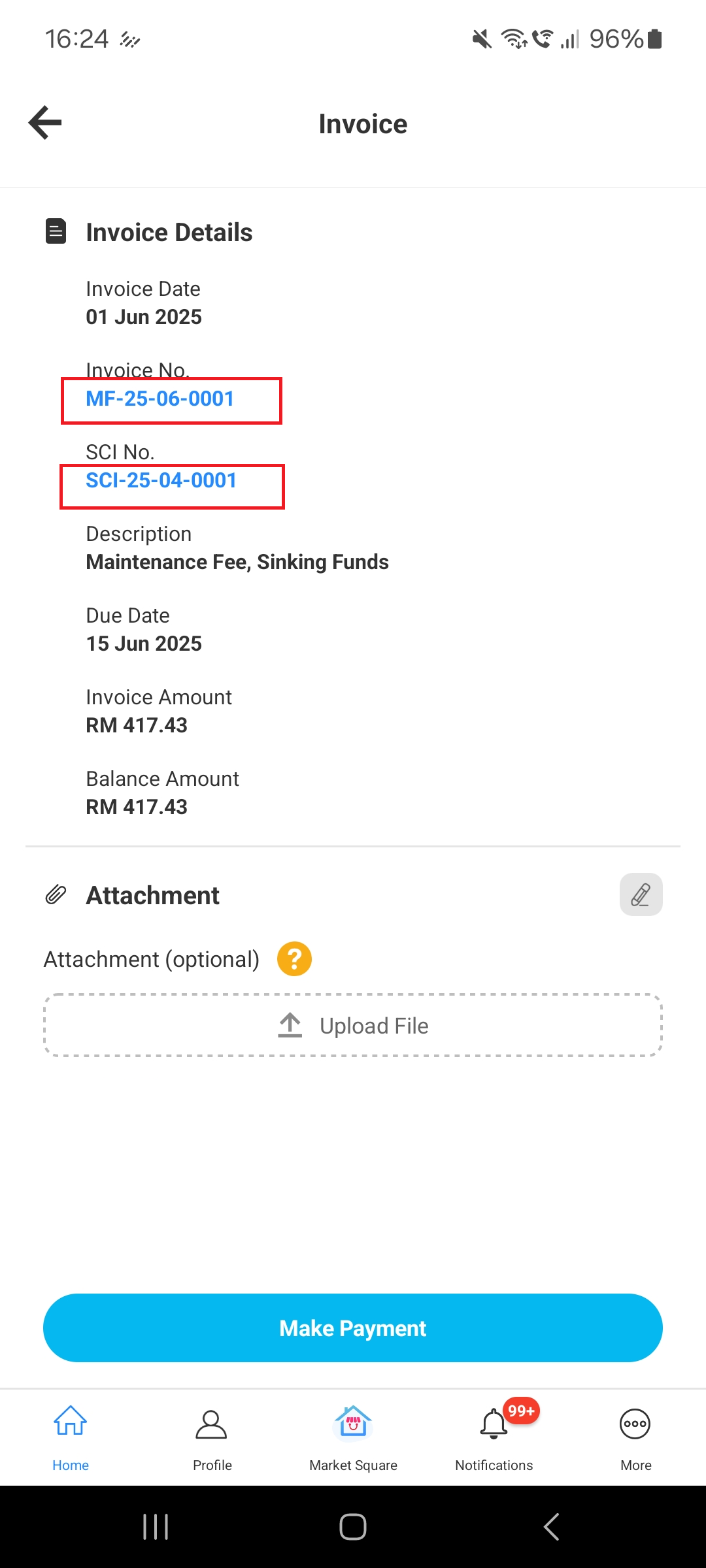
Task: Tap the Invoice Details document icon
Action: pos(56,231)
